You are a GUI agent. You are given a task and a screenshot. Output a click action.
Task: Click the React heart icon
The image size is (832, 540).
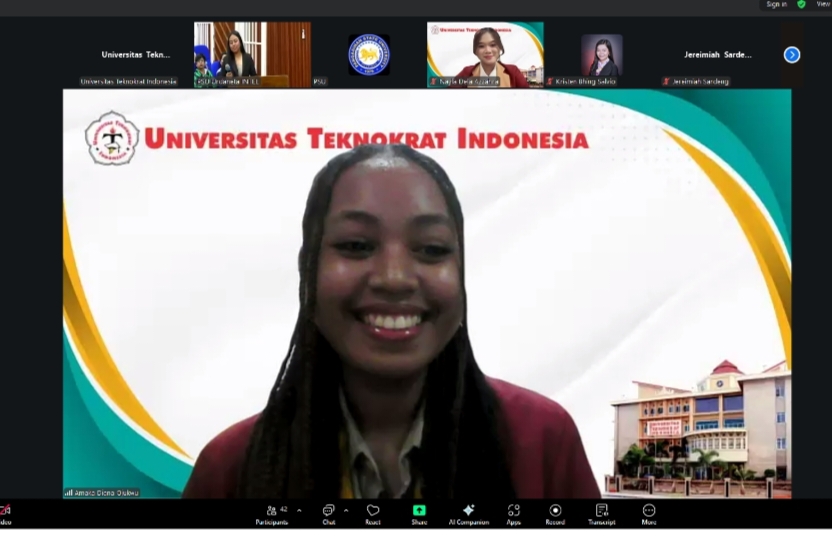pos(373,513)
